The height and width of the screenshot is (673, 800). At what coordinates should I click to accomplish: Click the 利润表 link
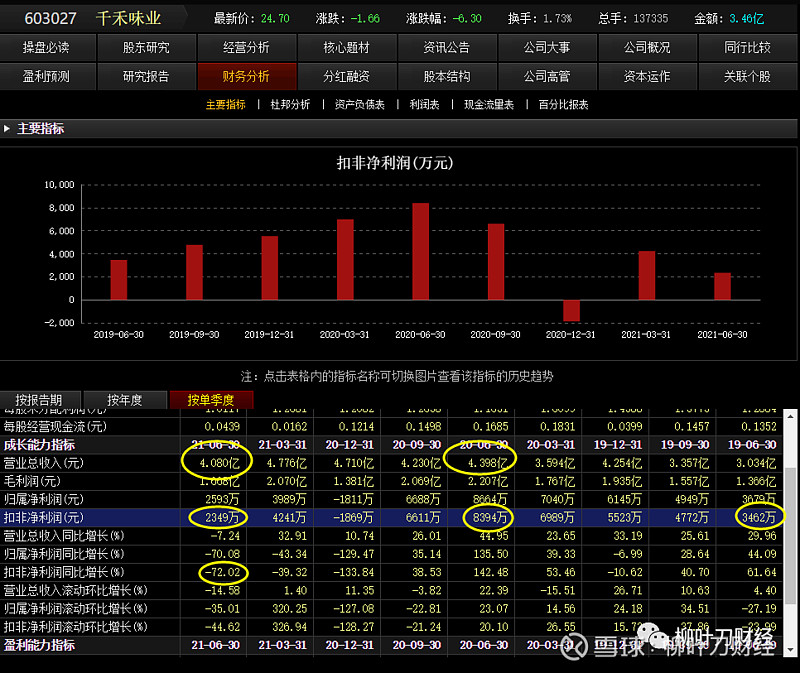[424, 105]
